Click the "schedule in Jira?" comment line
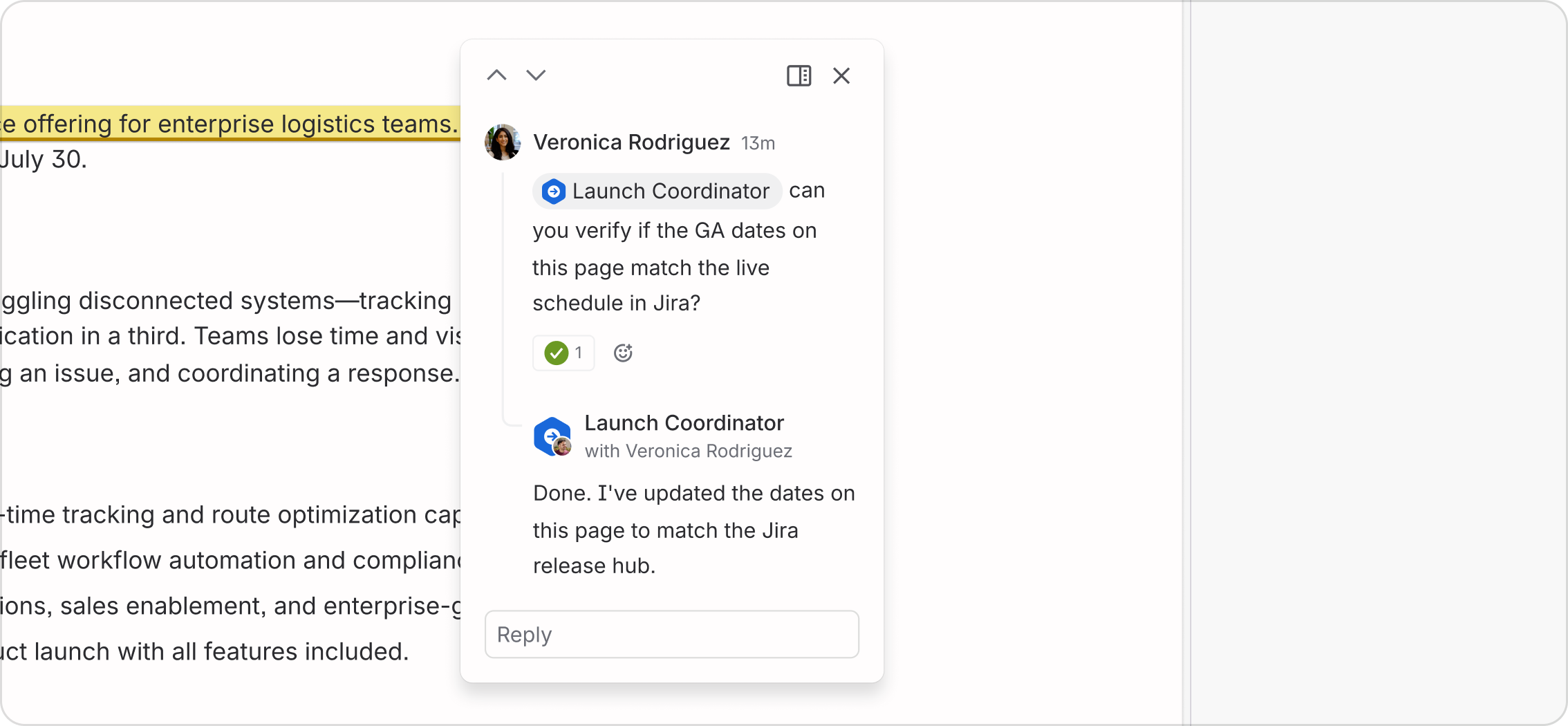 coord(616,303)
